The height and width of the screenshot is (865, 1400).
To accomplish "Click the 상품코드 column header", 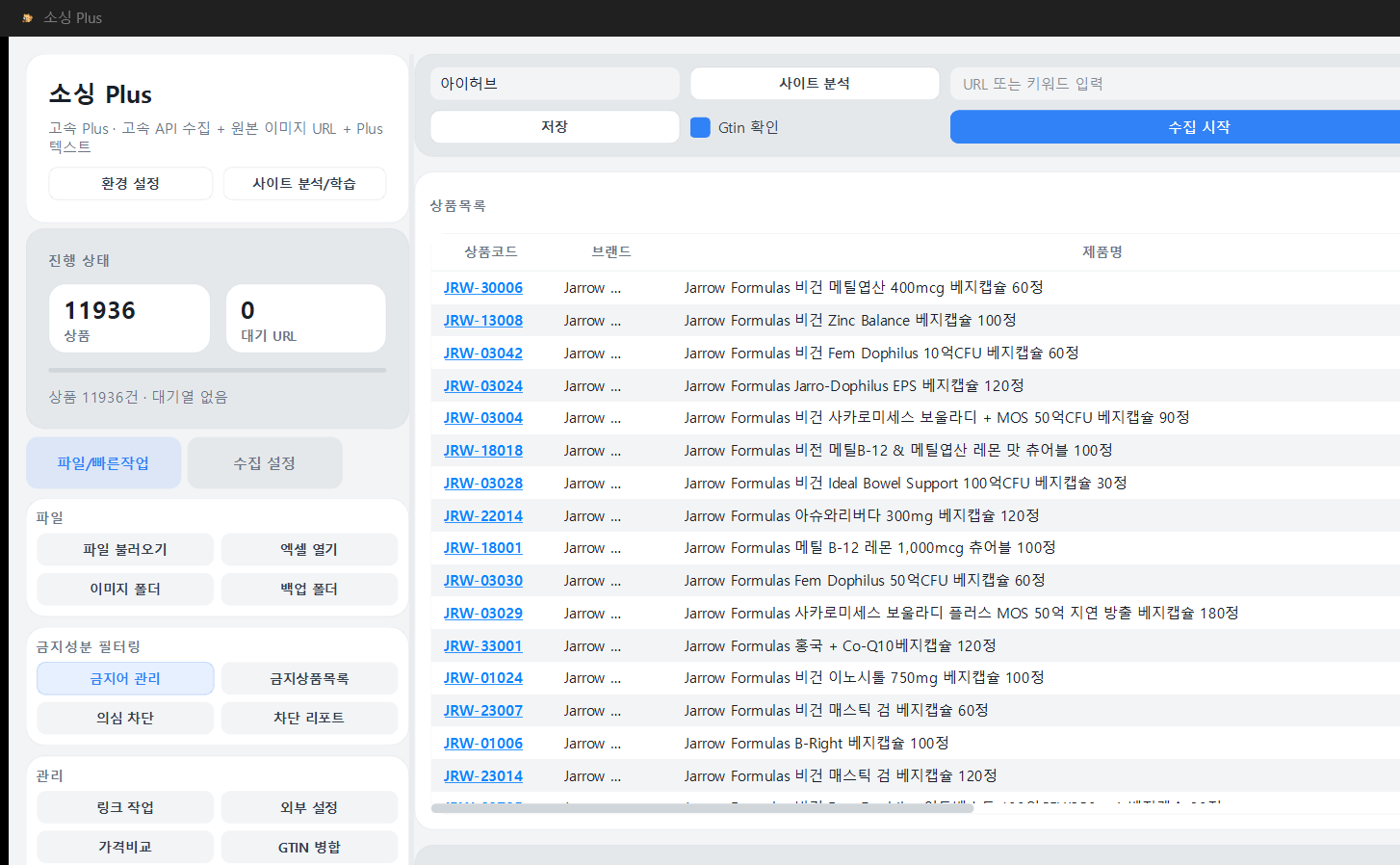I will tap(491, 251).
